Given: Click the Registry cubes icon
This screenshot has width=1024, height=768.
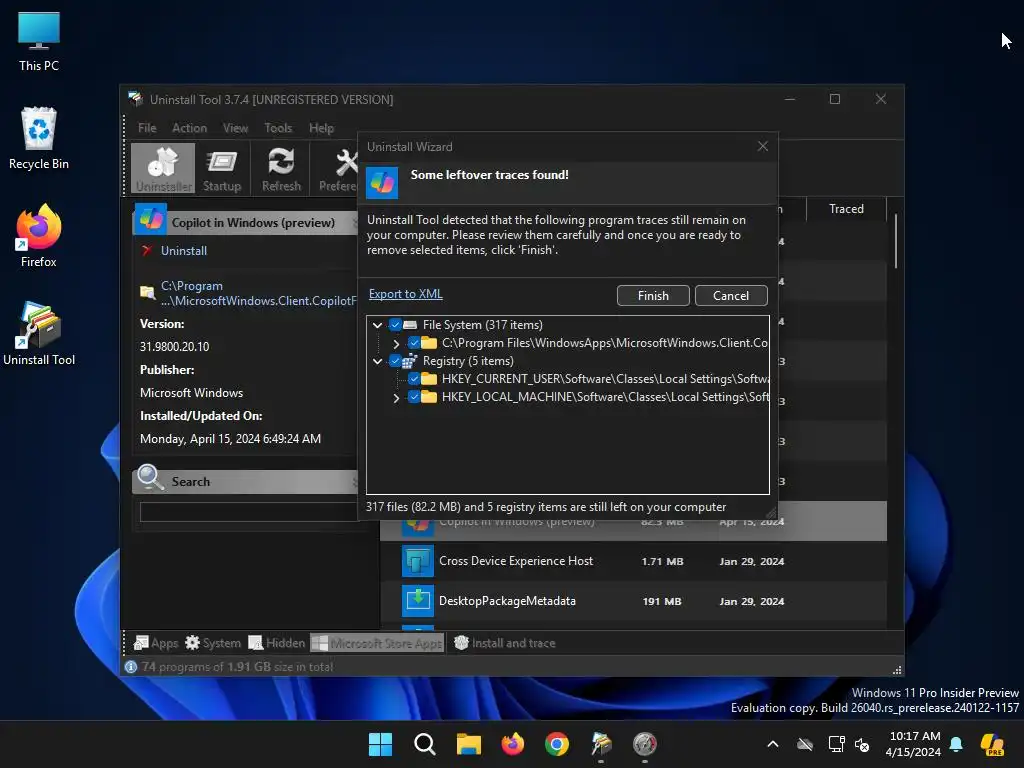Looking at the screenshot, I should coord(409,360).
